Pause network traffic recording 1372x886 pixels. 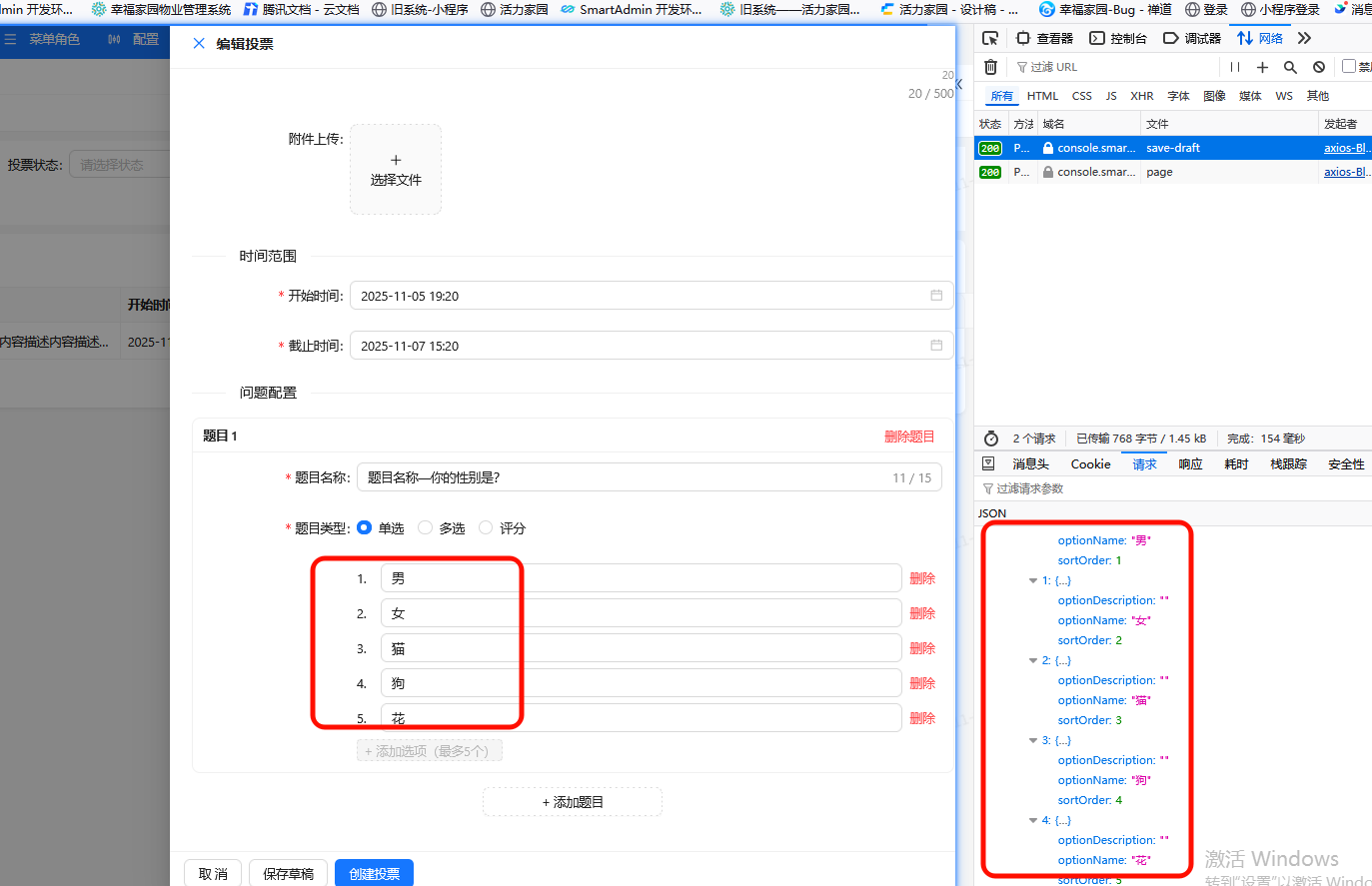point(1236,66)
